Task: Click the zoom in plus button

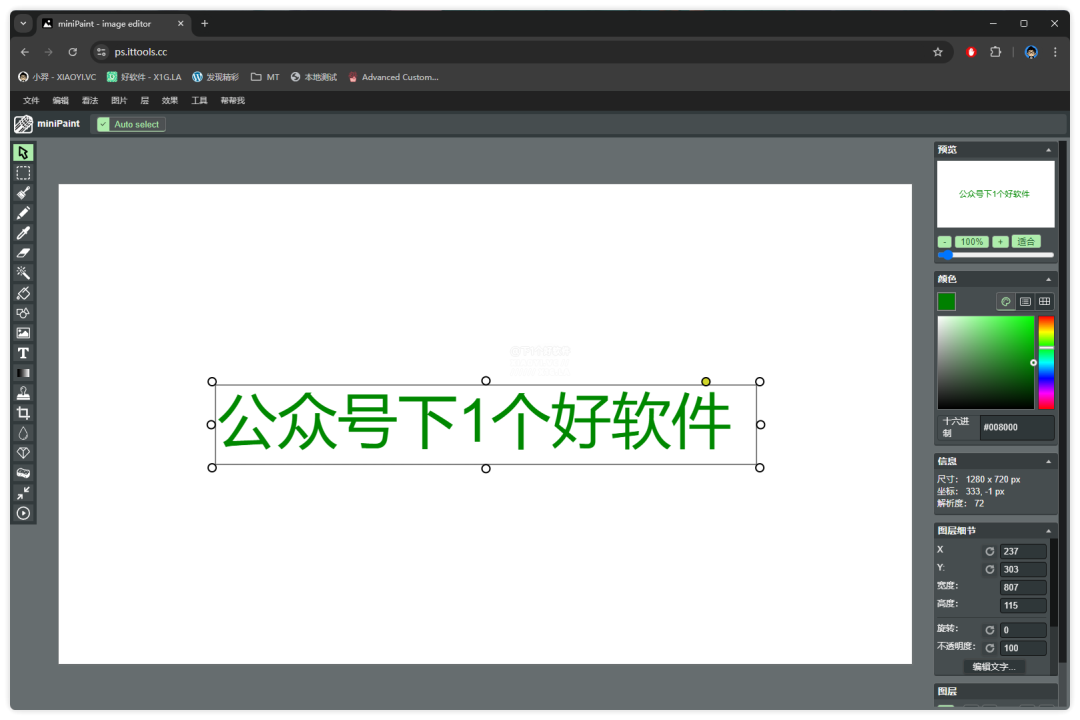Action: 1000,242
